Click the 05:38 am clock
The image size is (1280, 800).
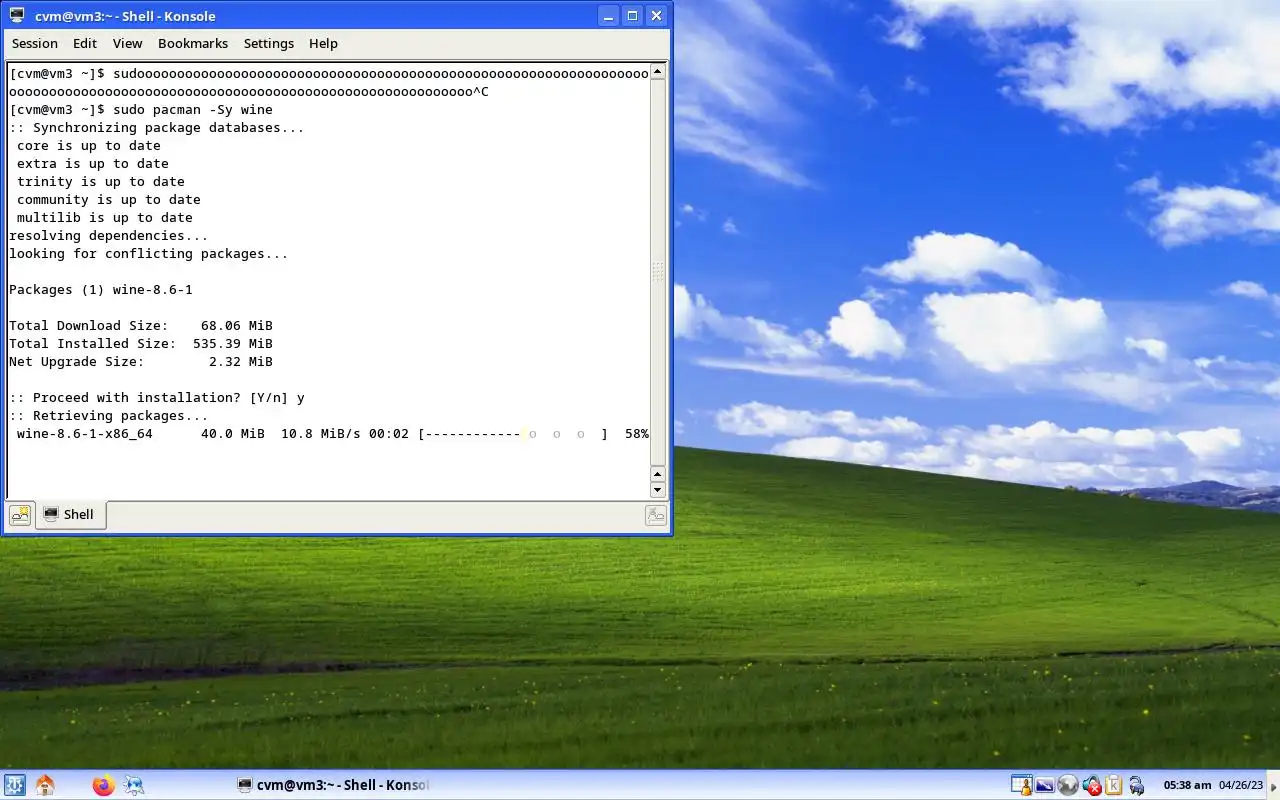[x=1187, y=785]
